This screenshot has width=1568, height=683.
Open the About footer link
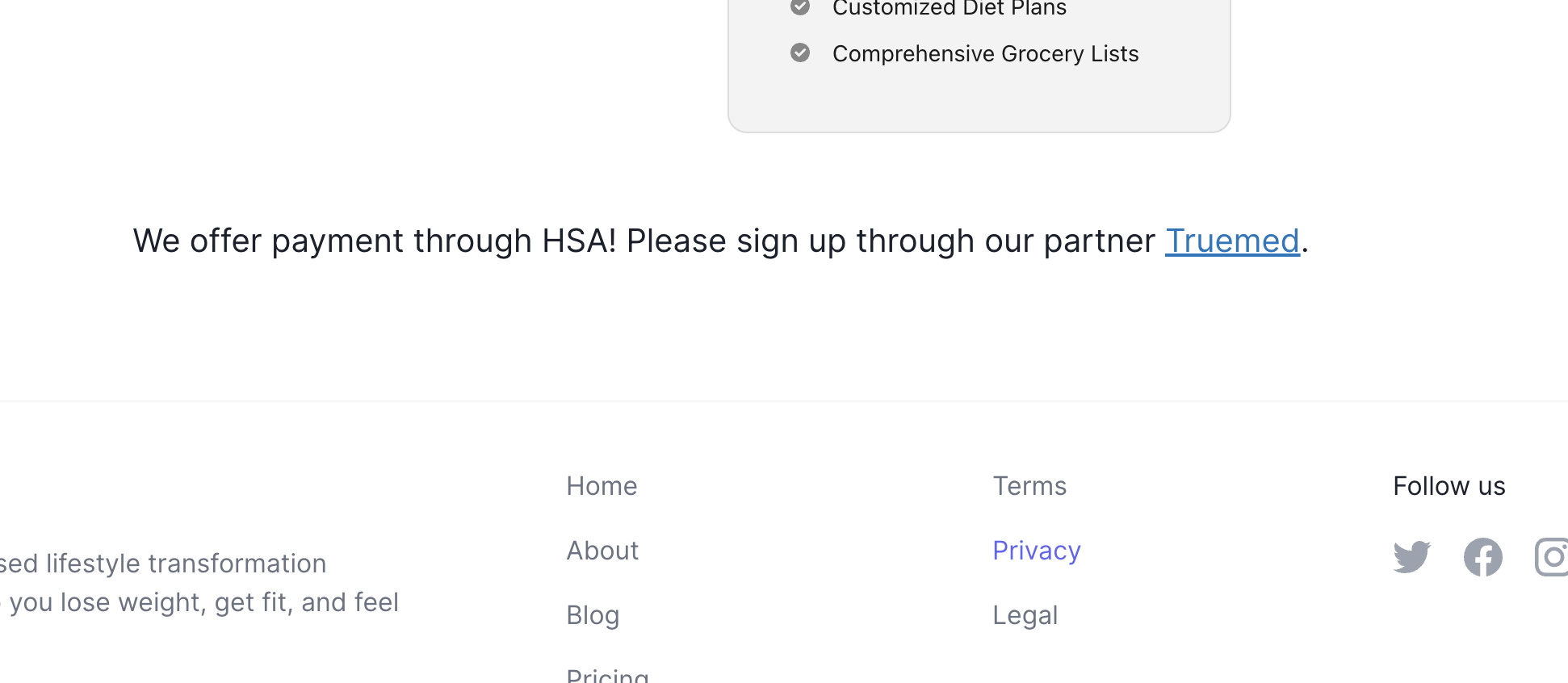click(x=602, y=551)
